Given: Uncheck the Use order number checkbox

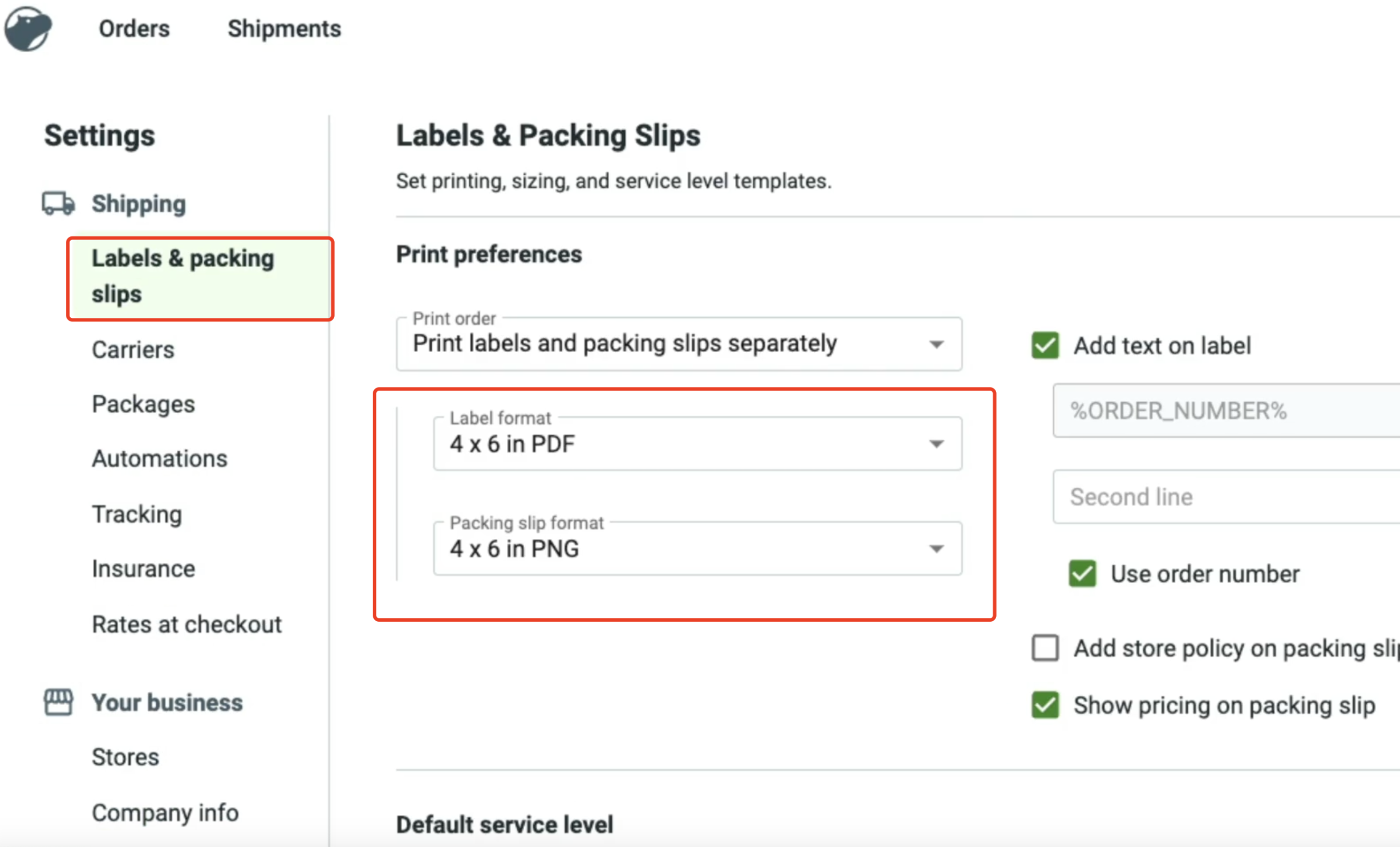Looking at the screenshot, I should 1082,574.
